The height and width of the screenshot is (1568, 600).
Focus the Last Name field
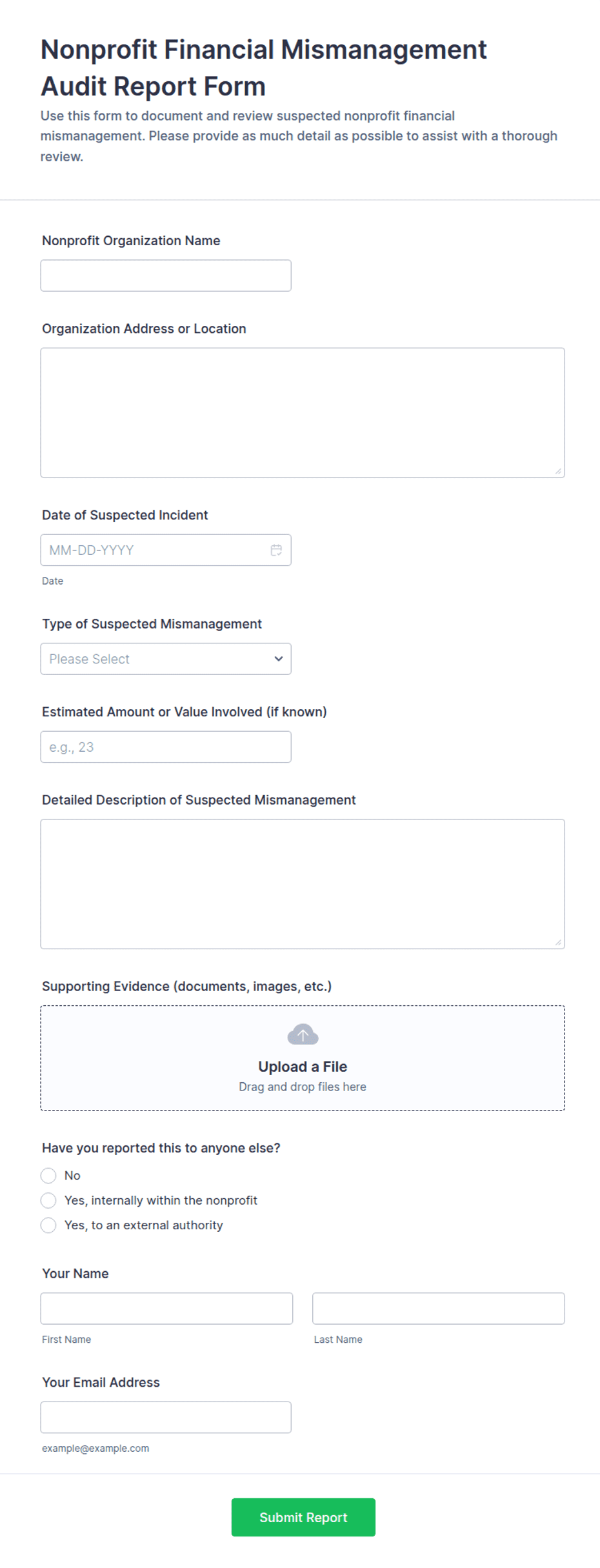click(439, 1309)
